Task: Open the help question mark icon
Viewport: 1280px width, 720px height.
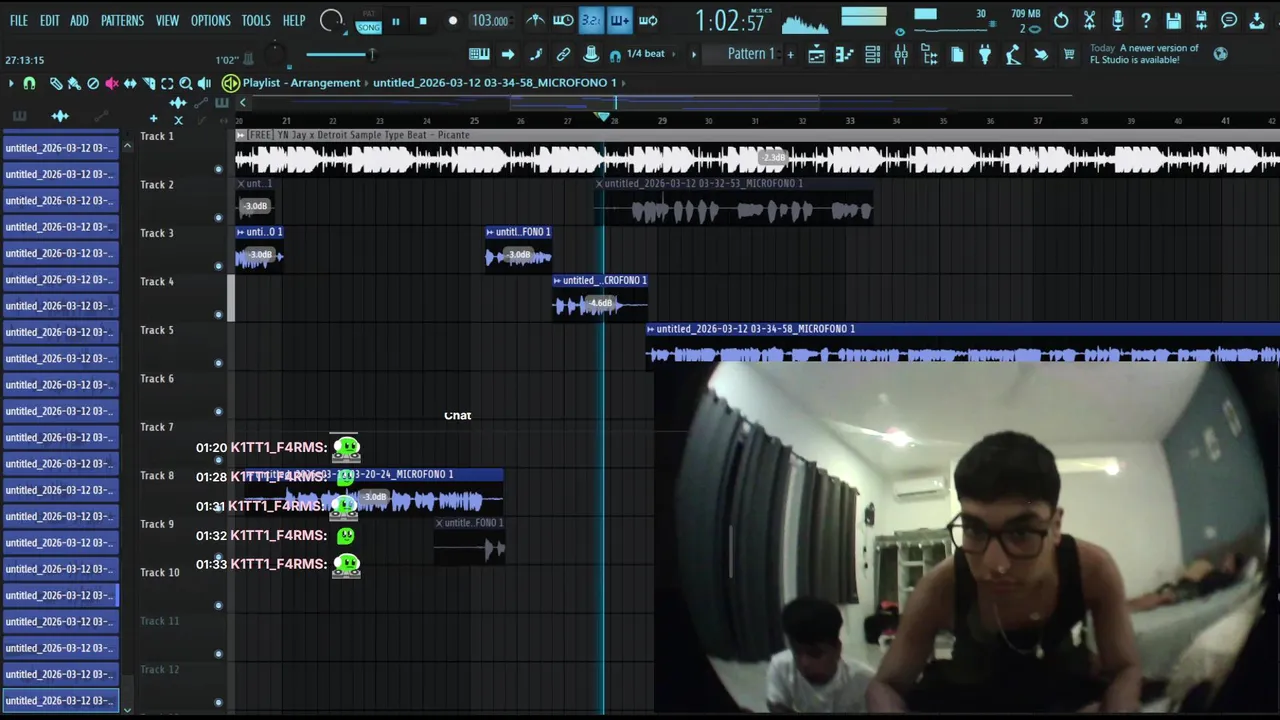Action: tap(1145, 20)
